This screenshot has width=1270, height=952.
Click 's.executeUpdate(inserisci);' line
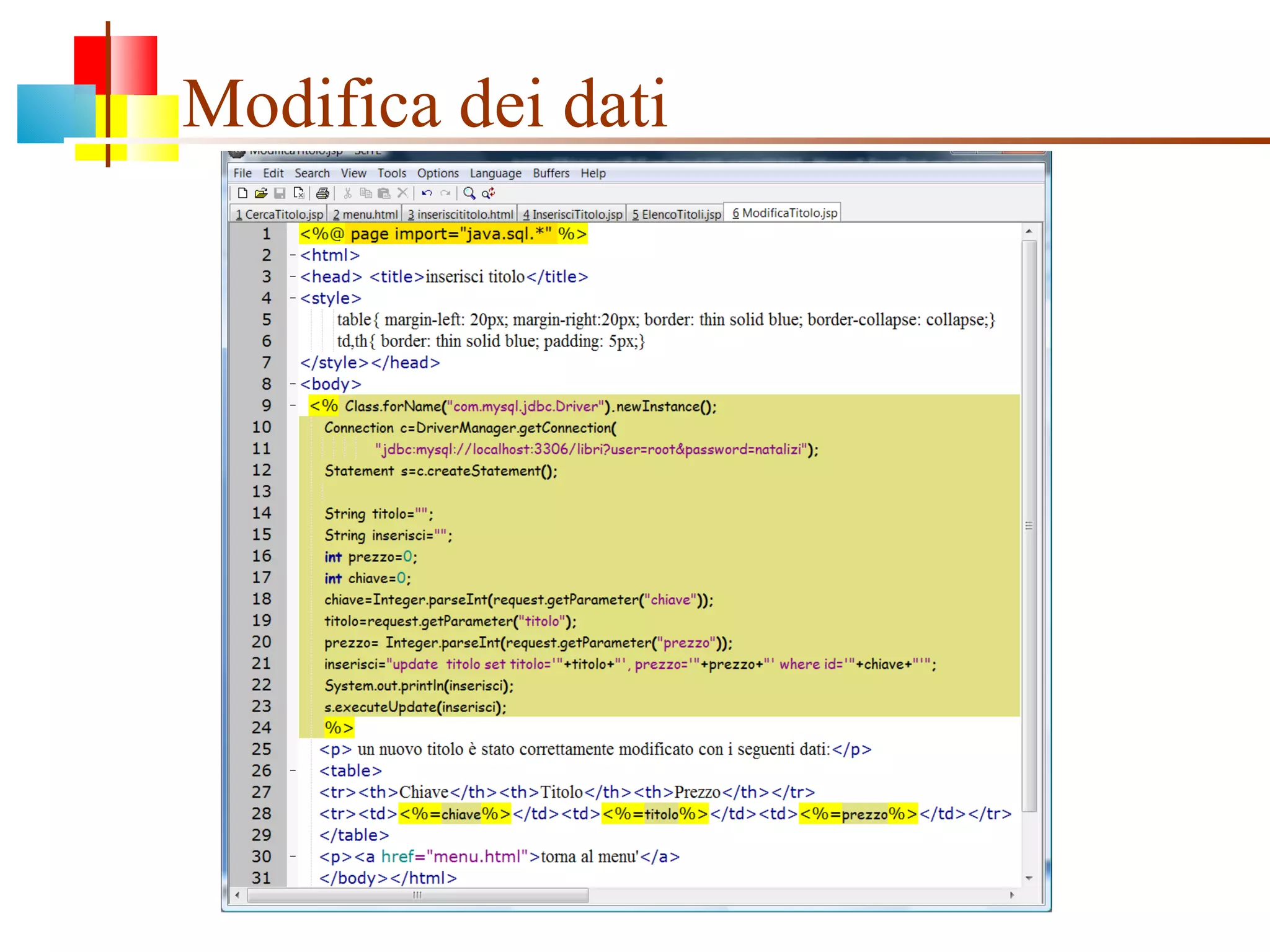coord(415,707)
